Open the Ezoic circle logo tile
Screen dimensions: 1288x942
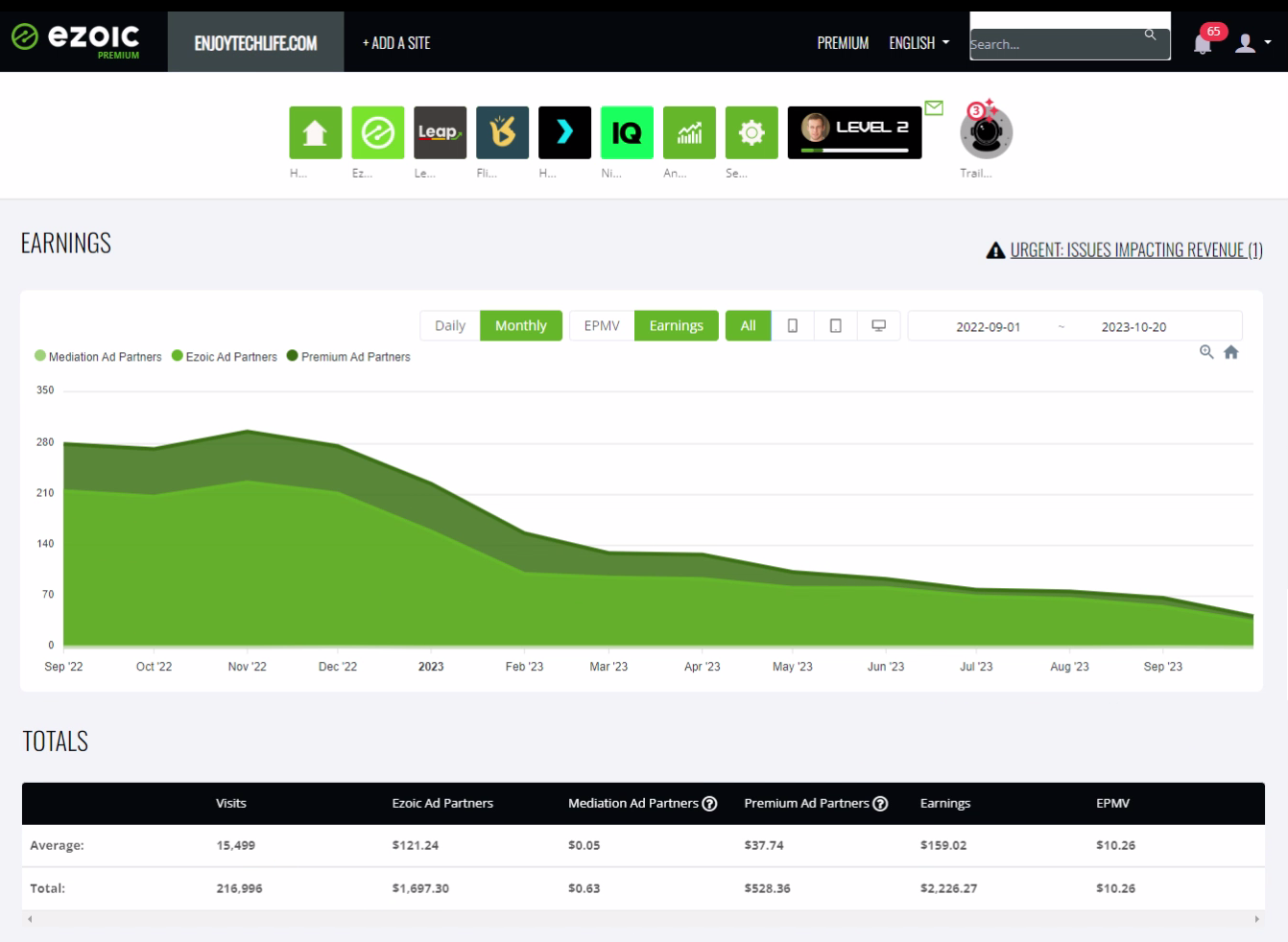pos(378,132)
